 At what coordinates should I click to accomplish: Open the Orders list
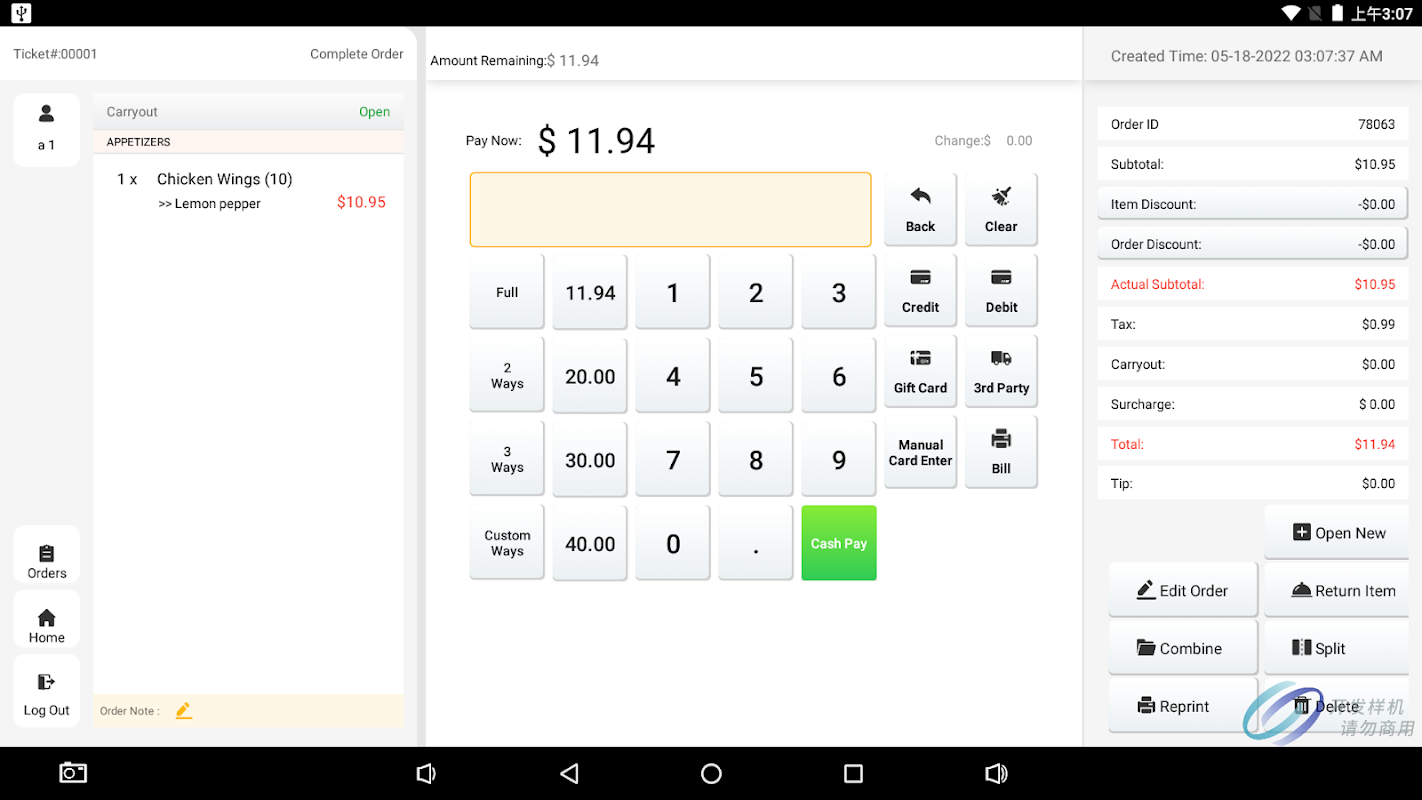(x=46, y=554)
